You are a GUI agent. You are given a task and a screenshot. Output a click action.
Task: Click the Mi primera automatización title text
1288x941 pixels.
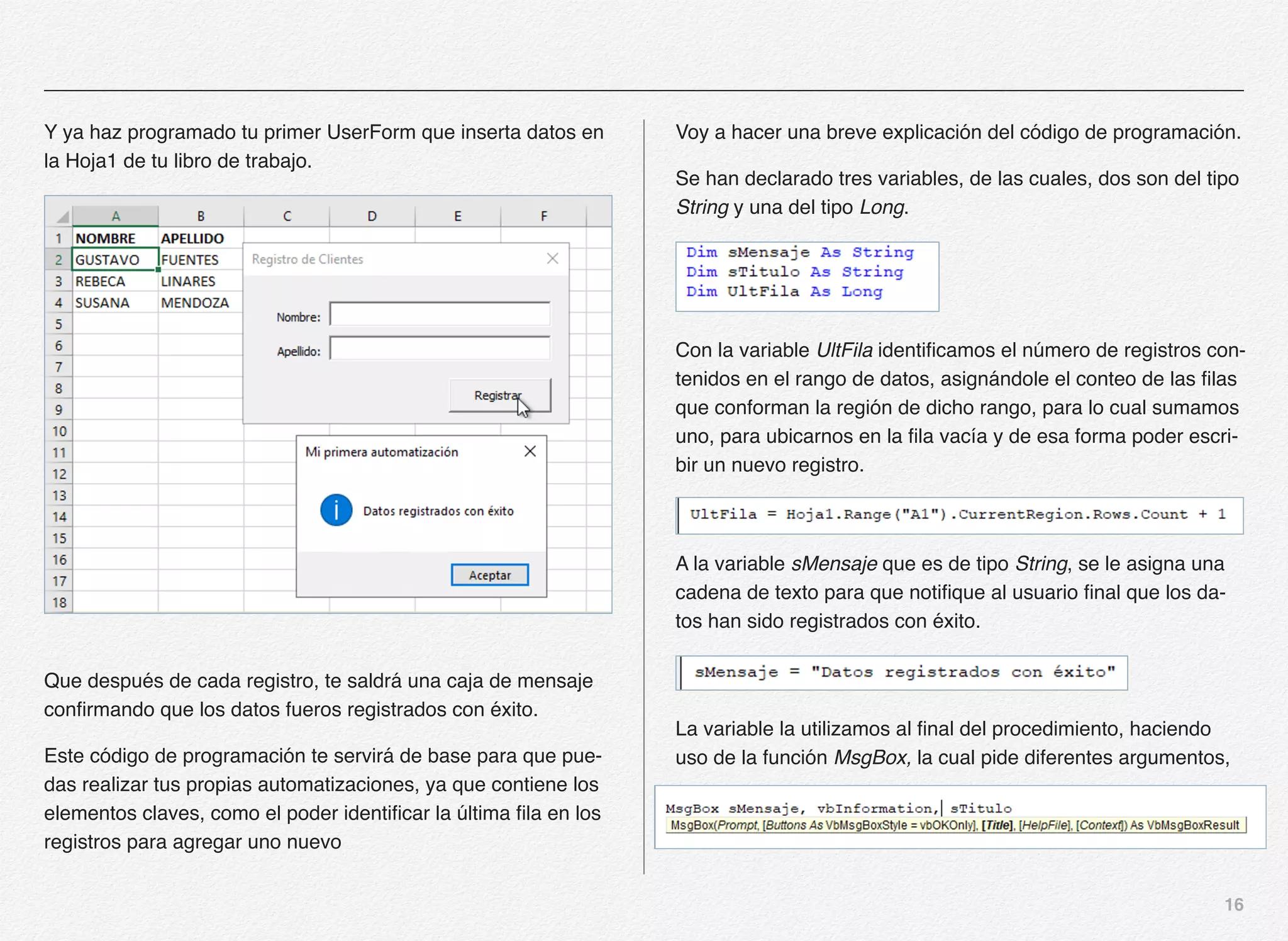coord(382,452)
